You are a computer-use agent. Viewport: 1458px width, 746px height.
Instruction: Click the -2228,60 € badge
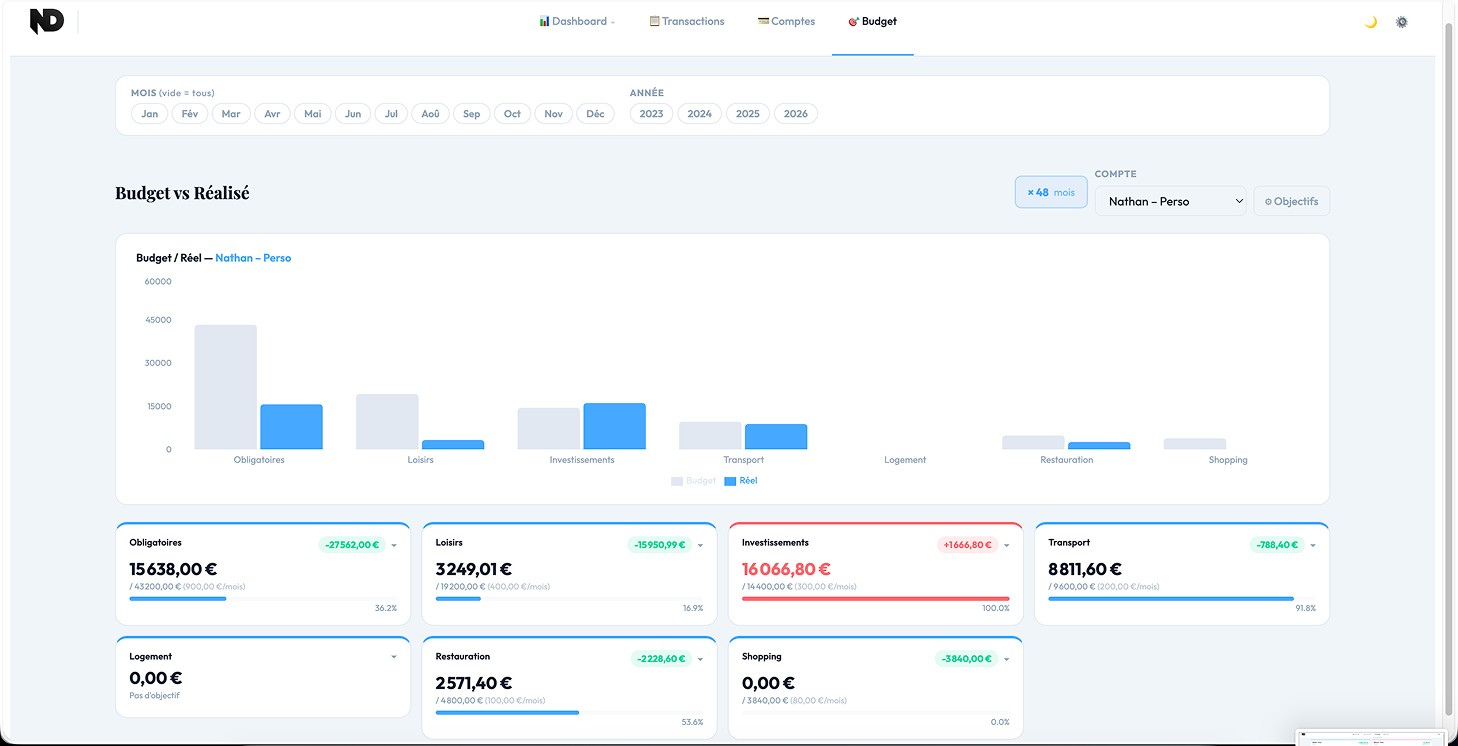coord(661,659)
